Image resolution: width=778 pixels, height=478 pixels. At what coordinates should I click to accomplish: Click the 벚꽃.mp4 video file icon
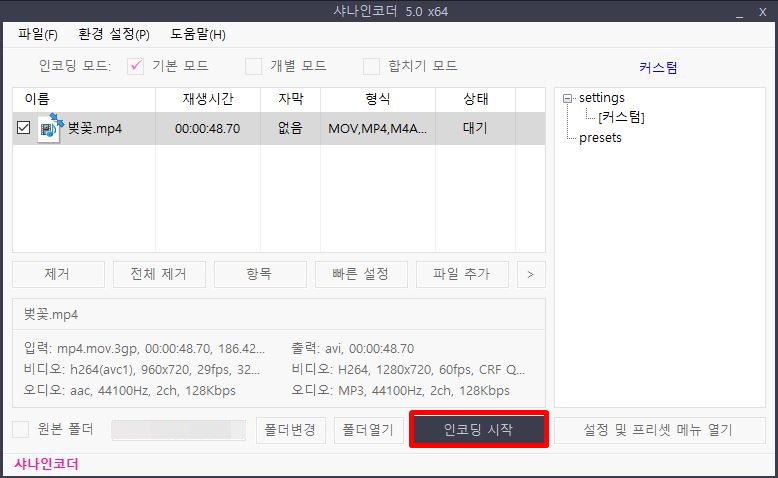coord(50,128)
